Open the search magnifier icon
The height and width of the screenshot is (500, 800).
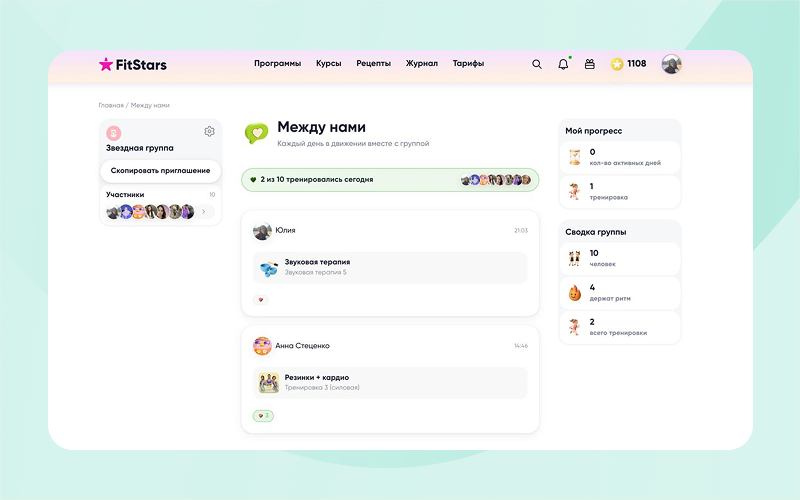537,64
